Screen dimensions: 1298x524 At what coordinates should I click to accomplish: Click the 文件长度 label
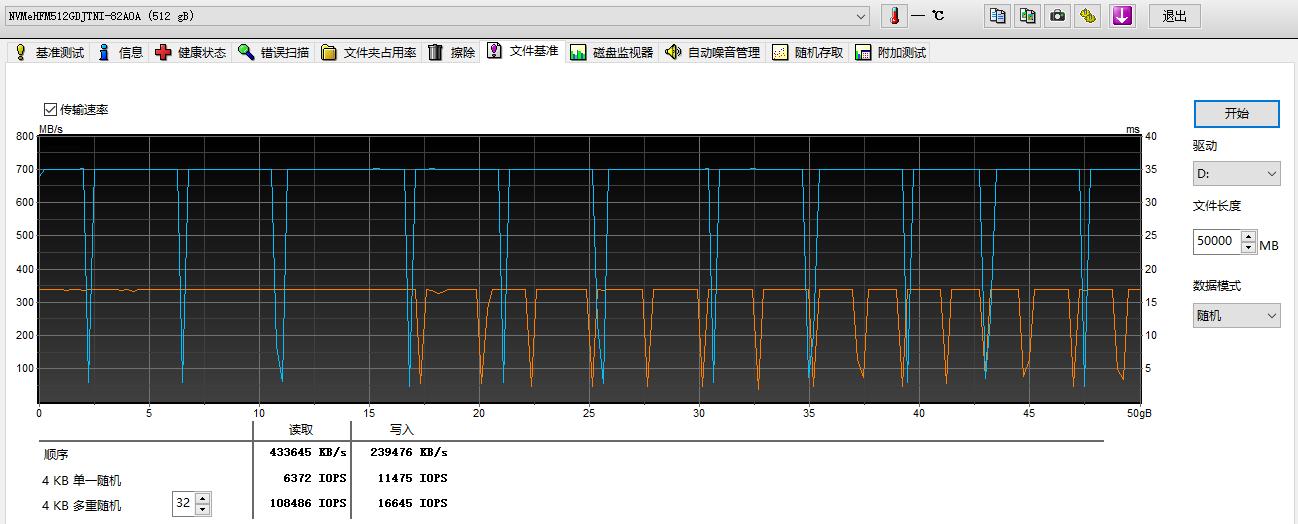click(x=1217, y=206)
